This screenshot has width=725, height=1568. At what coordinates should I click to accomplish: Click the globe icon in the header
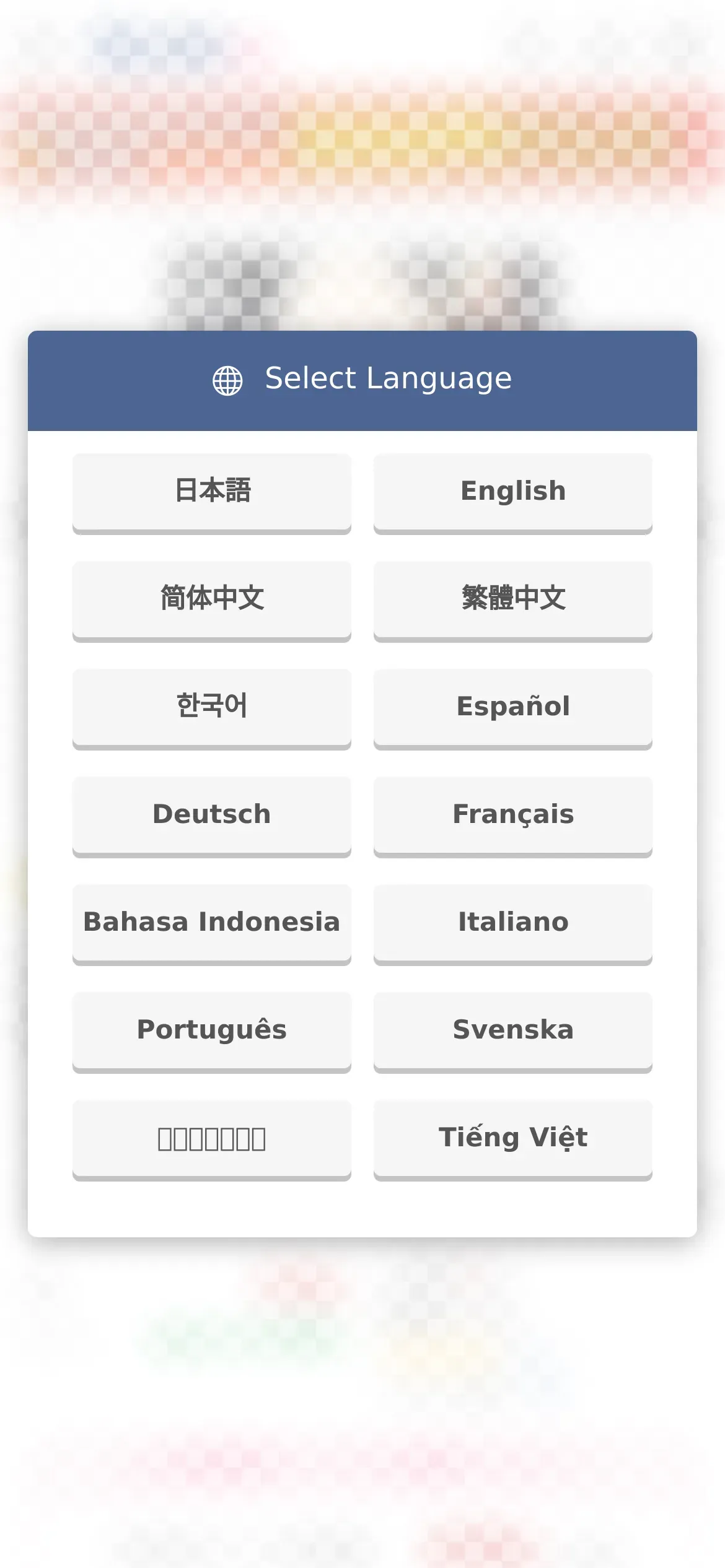click(227, 380)
